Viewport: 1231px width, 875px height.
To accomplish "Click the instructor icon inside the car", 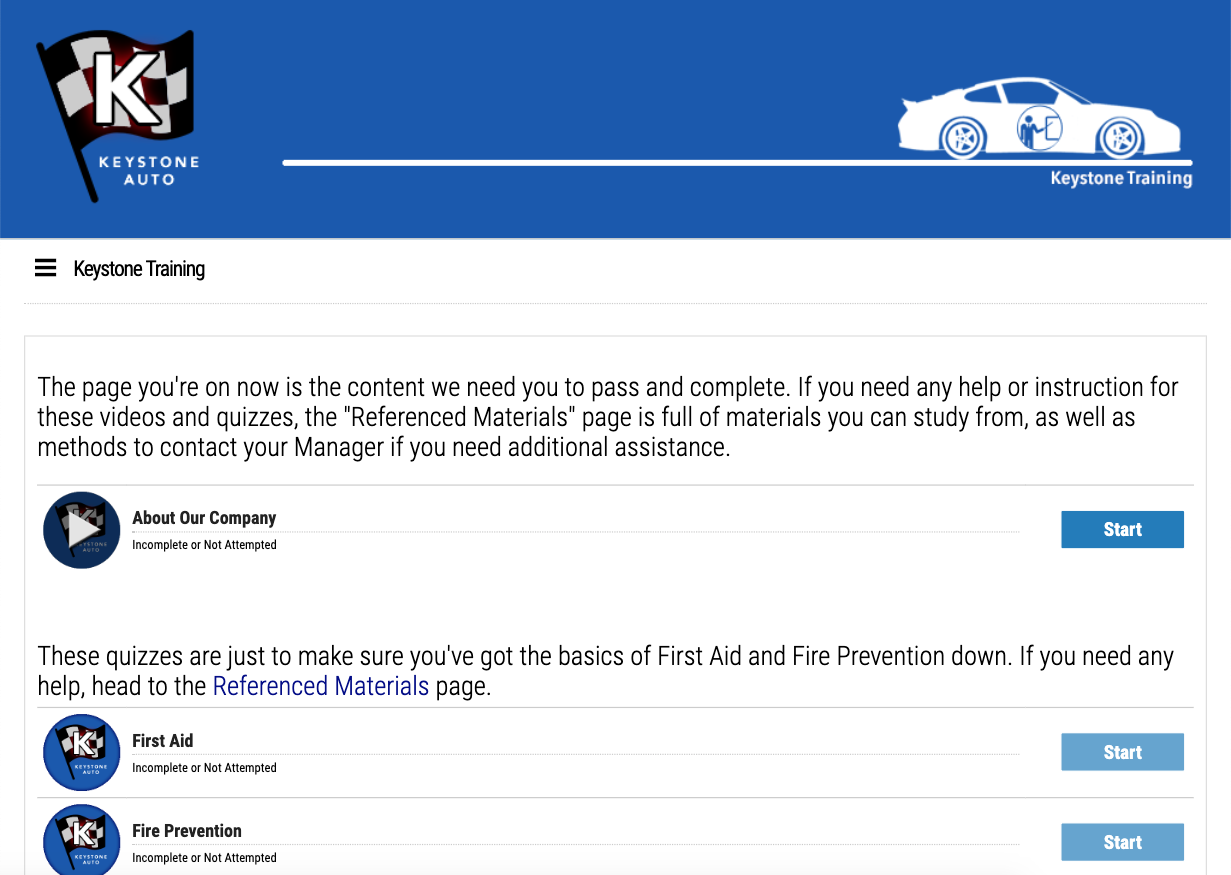I will [x=1038, y=129].
